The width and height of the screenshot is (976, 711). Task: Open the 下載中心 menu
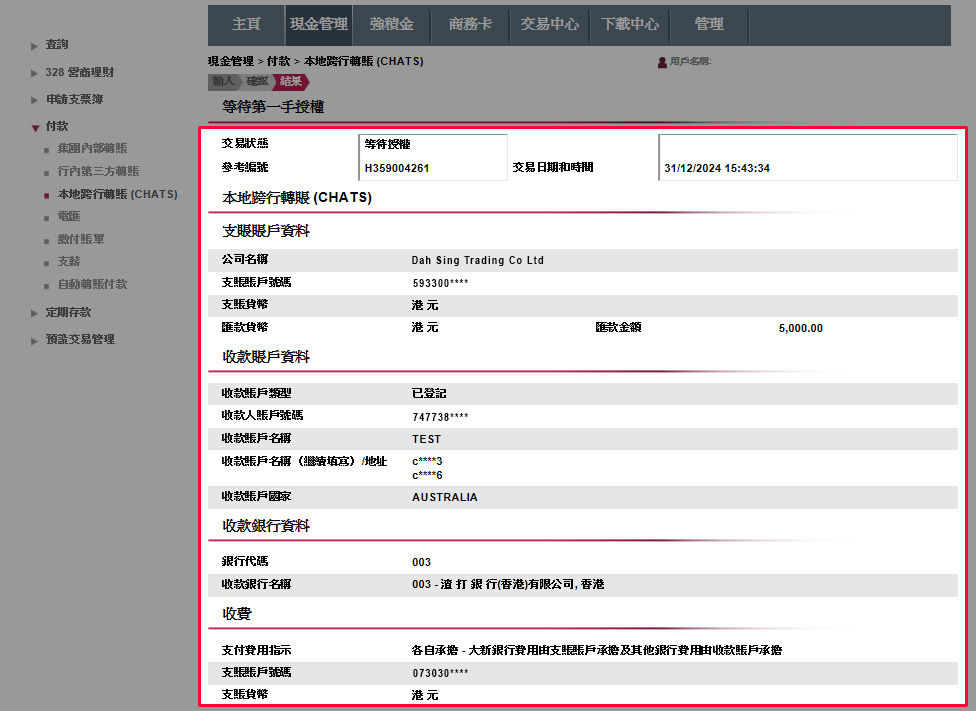pos(629,24)
